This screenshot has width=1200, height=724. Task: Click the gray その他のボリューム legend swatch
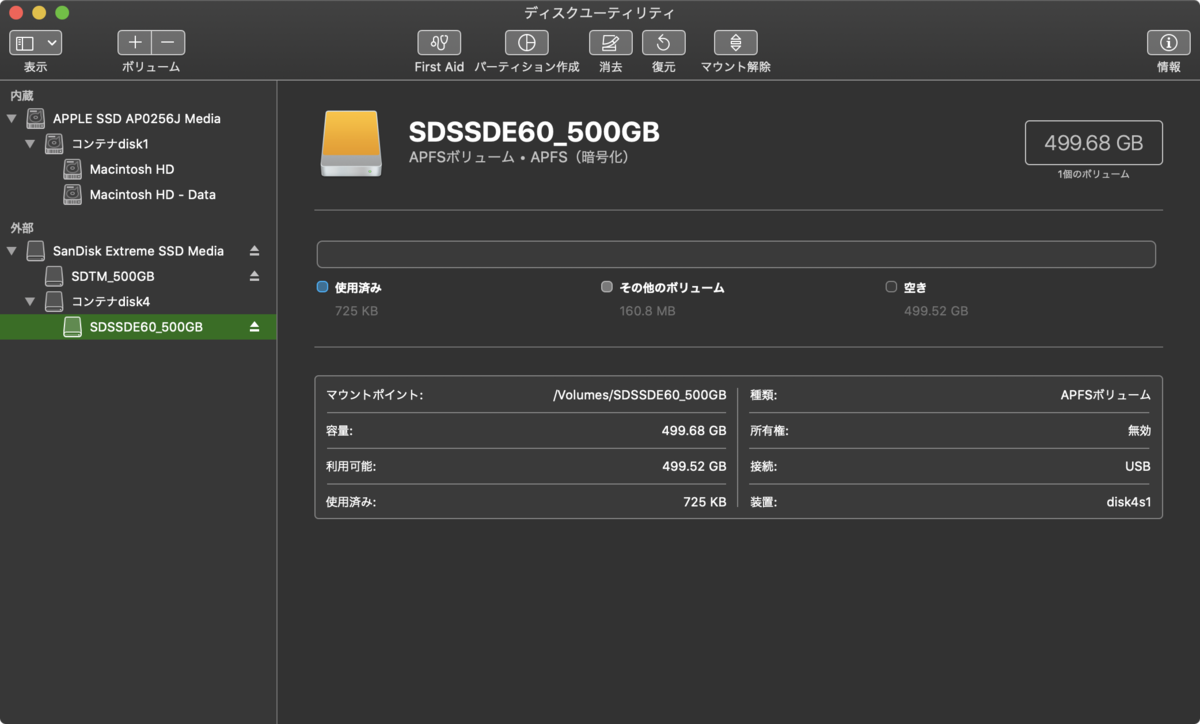coord(607,287)
